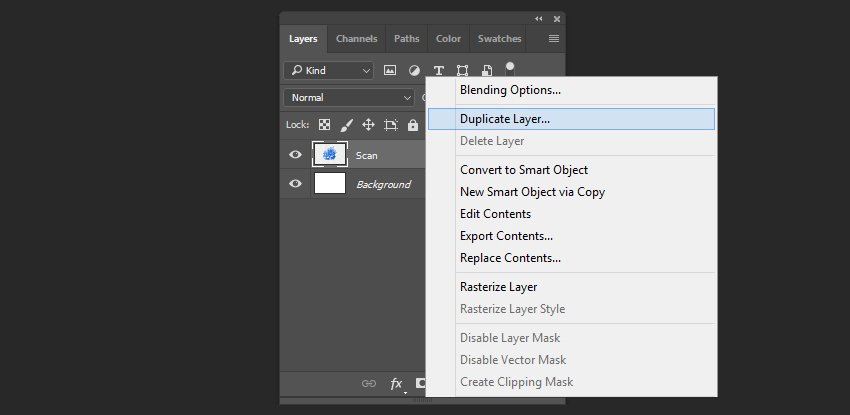Open the fx layer style menu

pyautogui.click(x=396, y=383)
